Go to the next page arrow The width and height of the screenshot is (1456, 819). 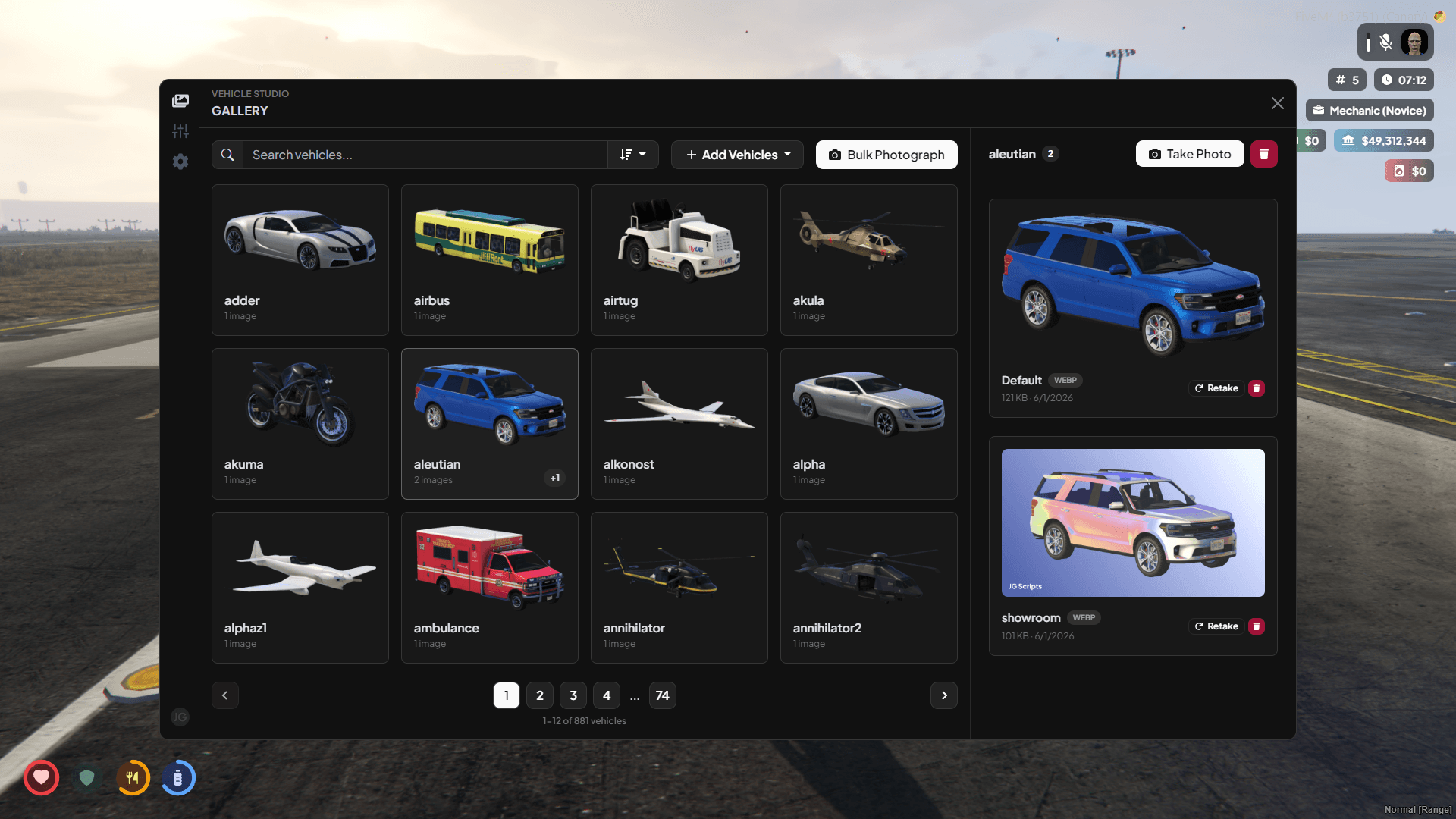pyautogui.click(x=944, y=695)
